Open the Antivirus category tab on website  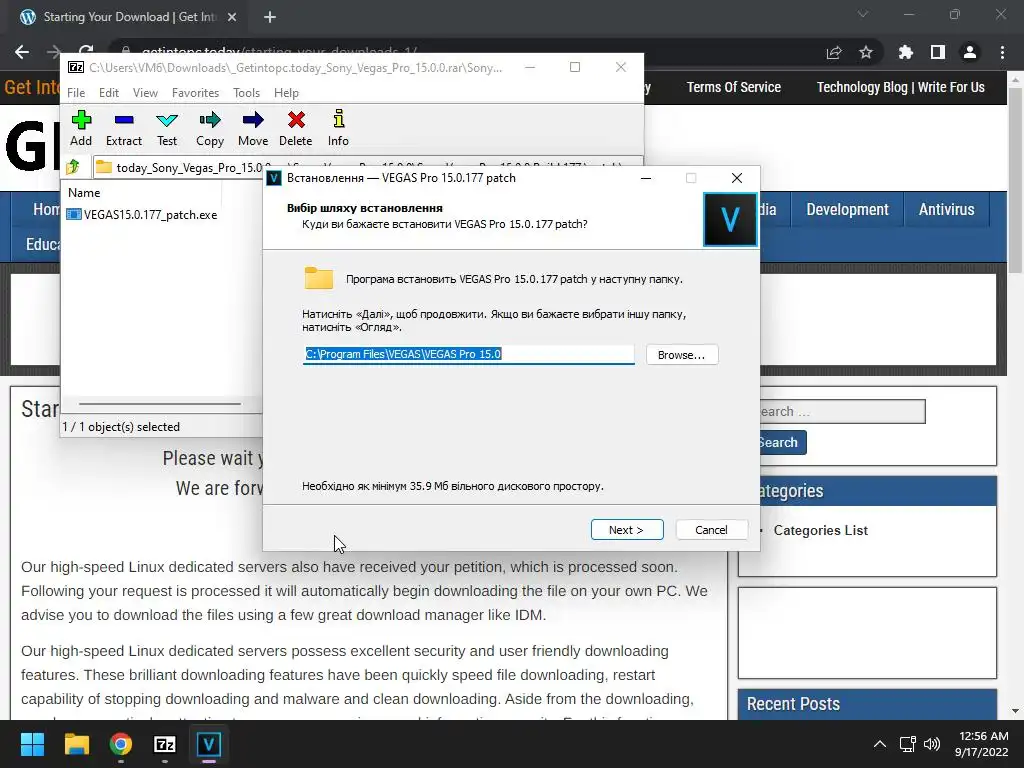tap(946, 209)
